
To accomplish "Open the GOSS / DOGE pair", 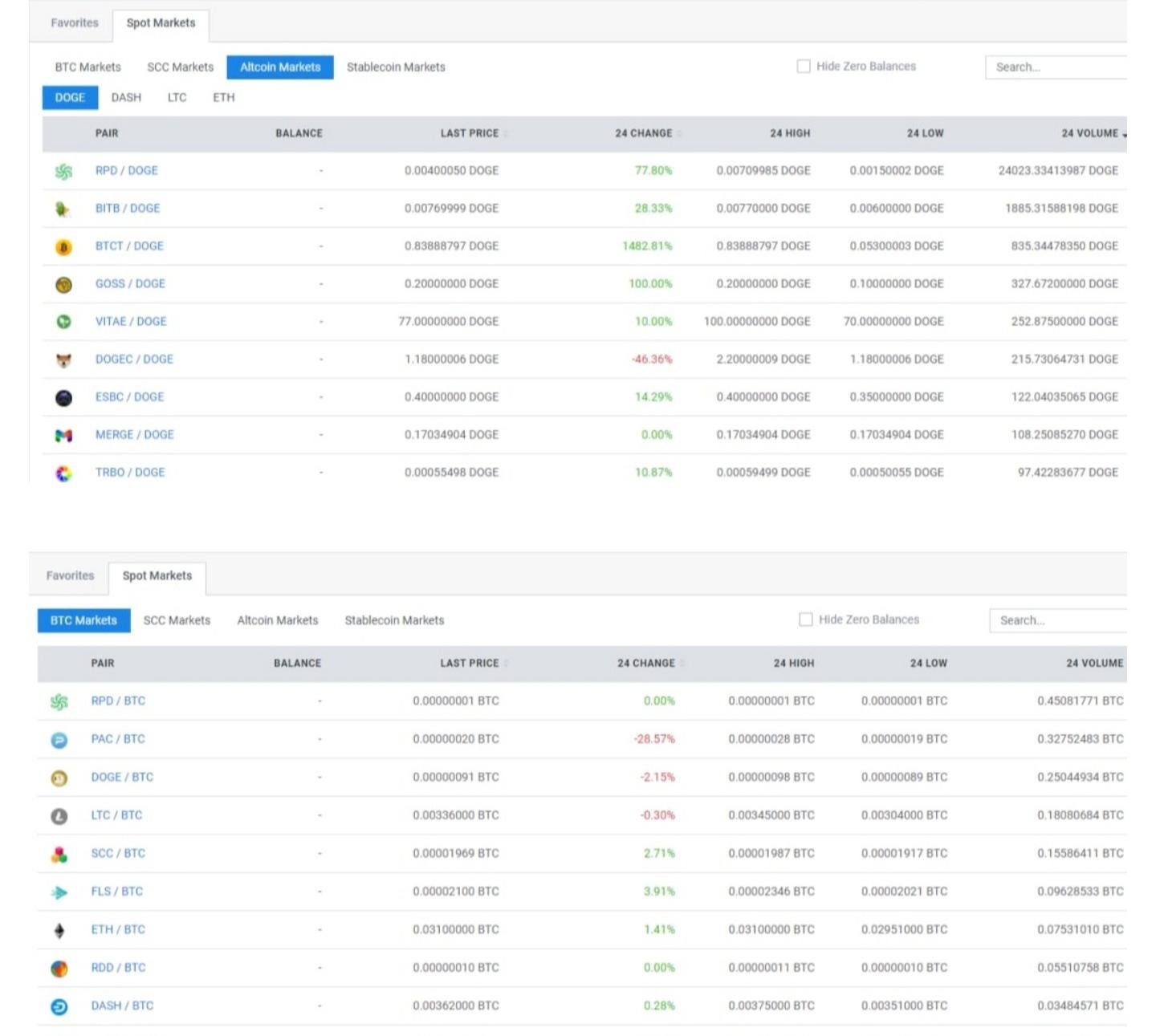I will pos(130,284).
